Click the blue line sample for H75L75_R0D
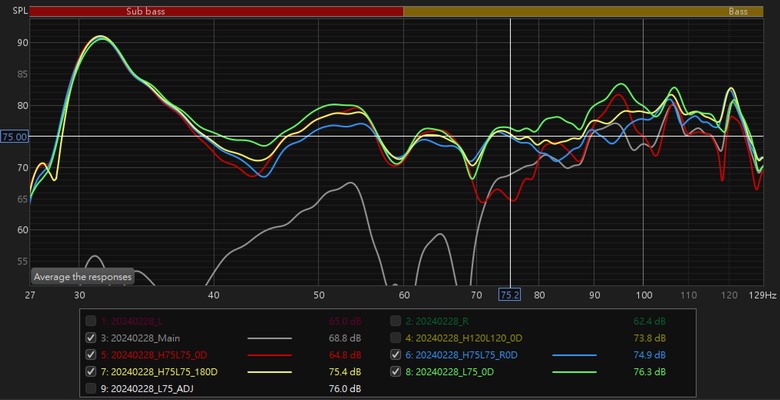 (x=574, y=355)
